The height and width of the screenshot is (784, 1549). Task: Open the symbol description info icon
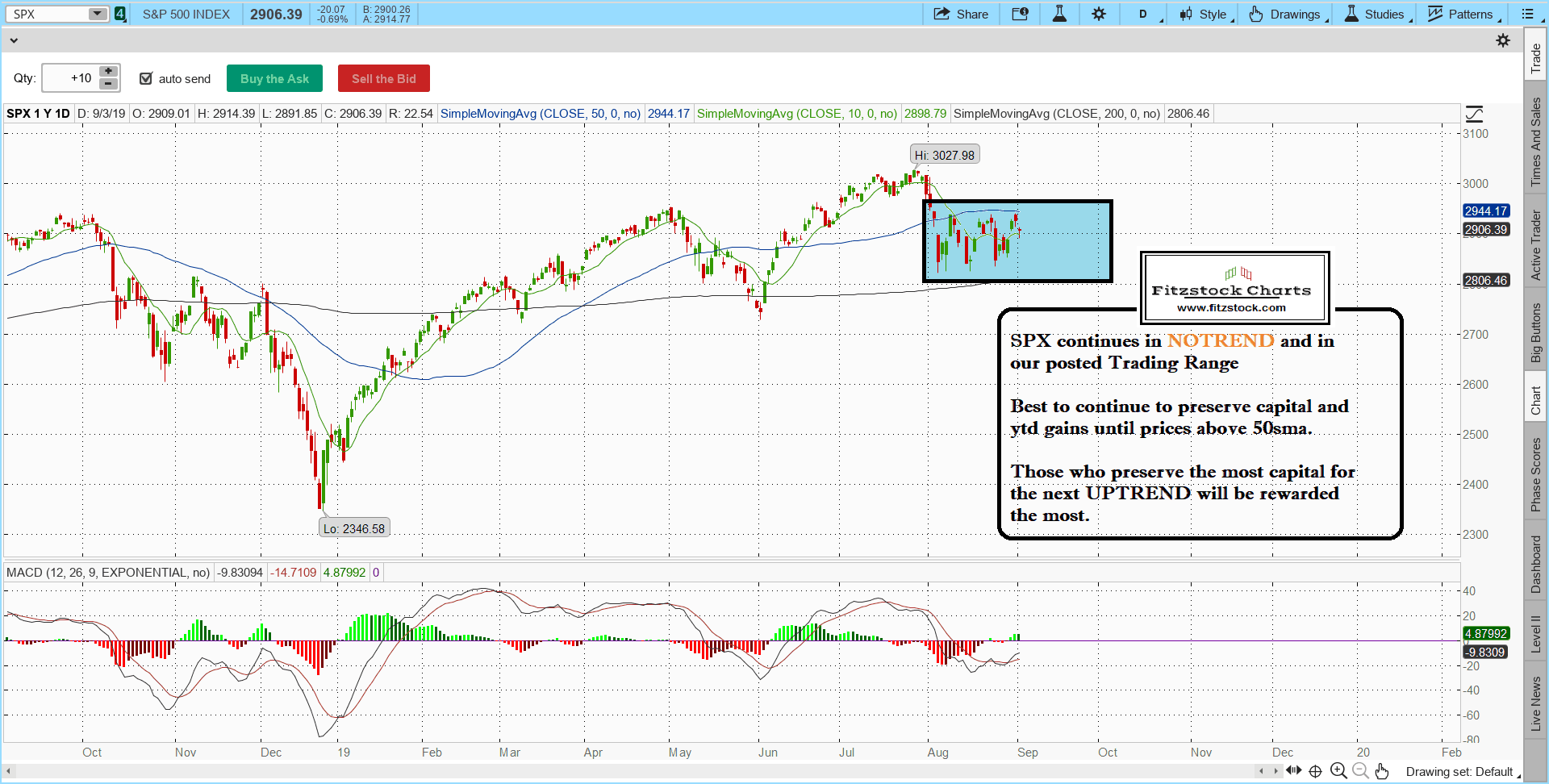tap(1020, 14)
